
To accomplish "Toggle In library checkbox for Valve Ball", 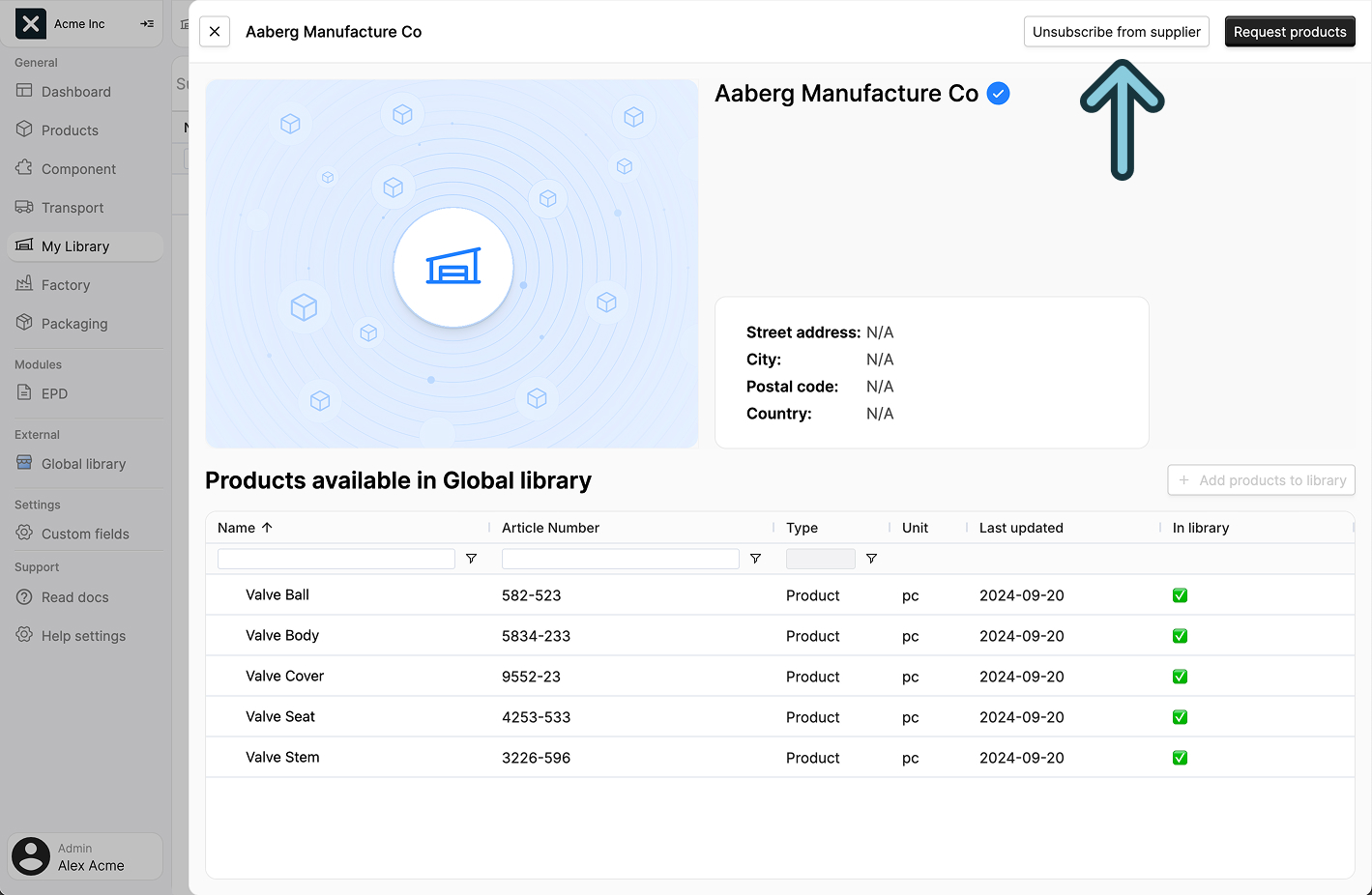I will (1180, 595).
